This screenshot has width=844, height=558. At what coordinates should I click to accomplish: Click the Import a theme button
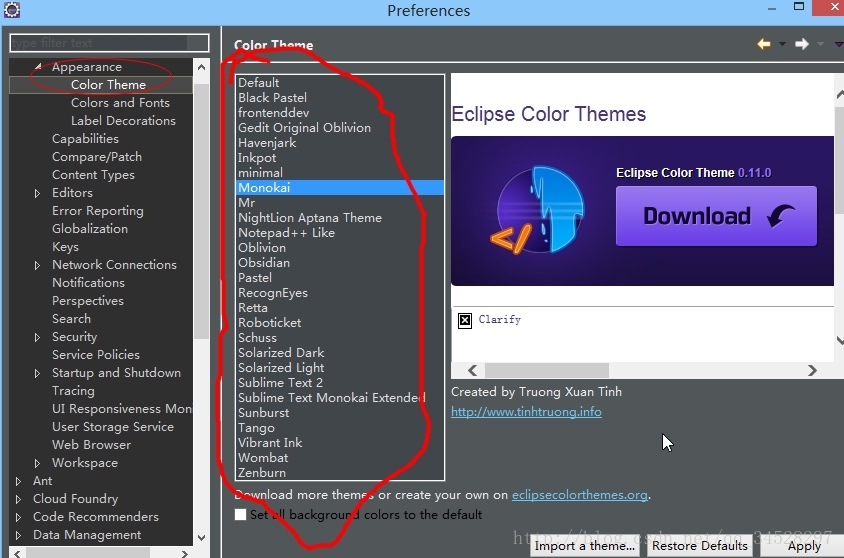tap(585, 546)
